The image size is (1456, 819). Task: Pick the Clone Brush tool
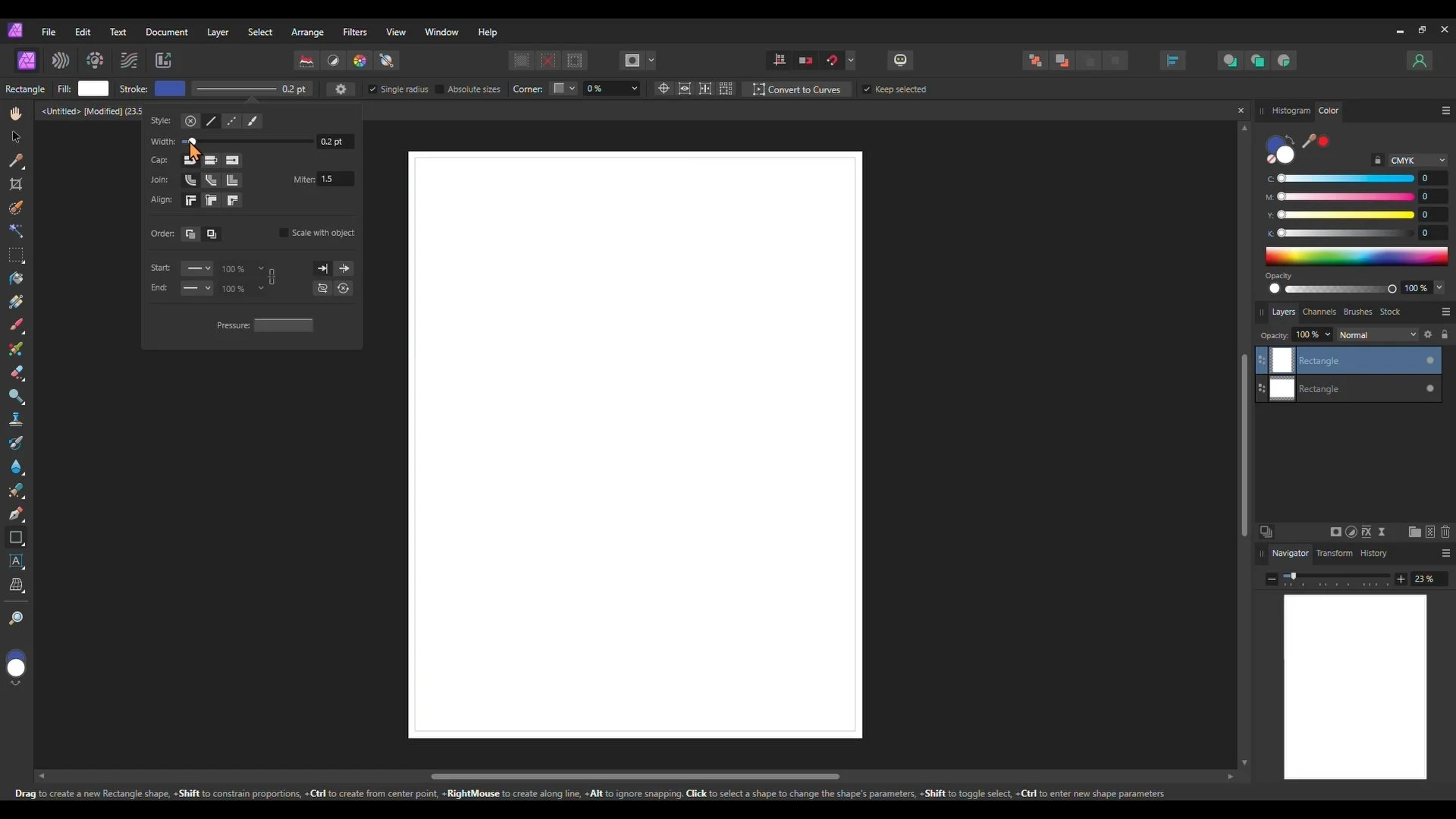(x=16, y=419)
